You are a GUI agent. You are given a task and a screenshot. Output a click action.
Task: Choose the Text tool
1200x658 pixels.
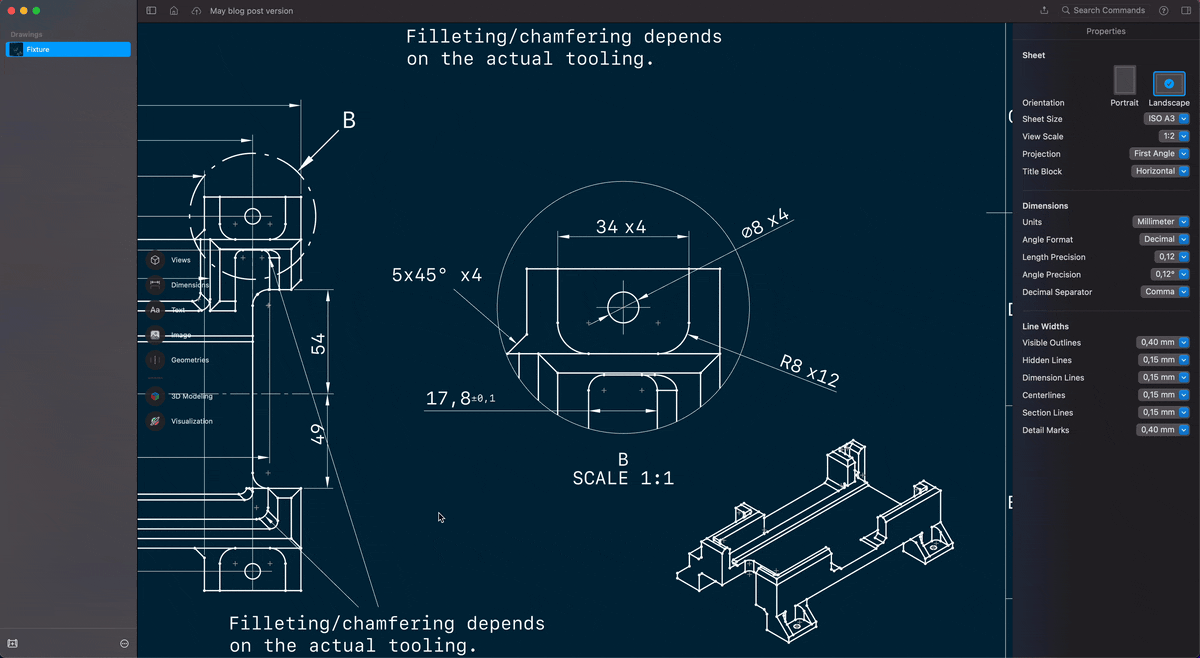[x=156, y=310]
